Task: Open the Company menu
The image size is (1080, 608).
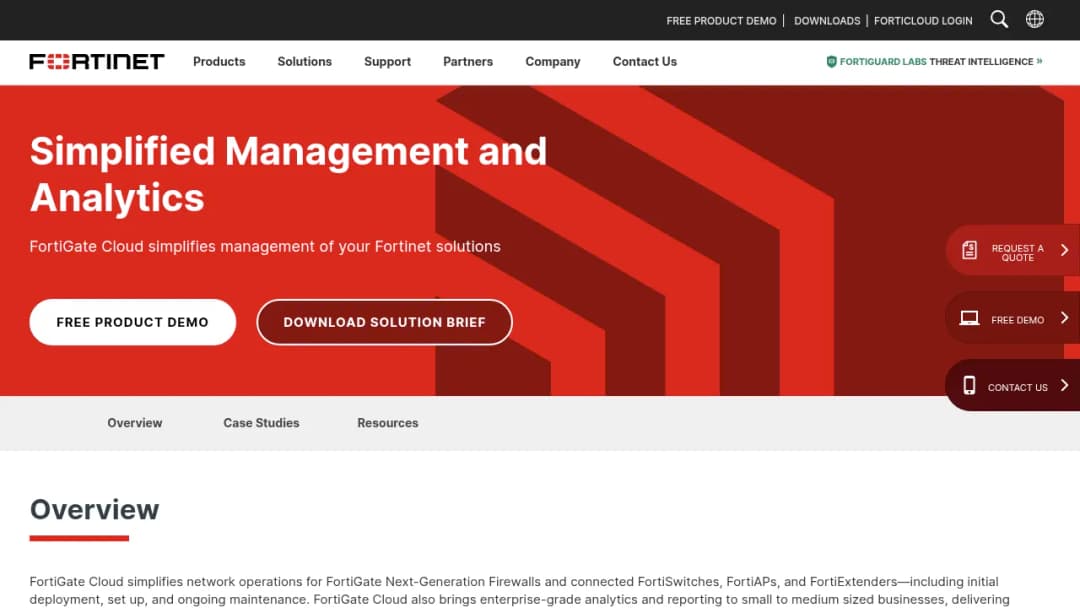Action: click(x=552, y=62)
